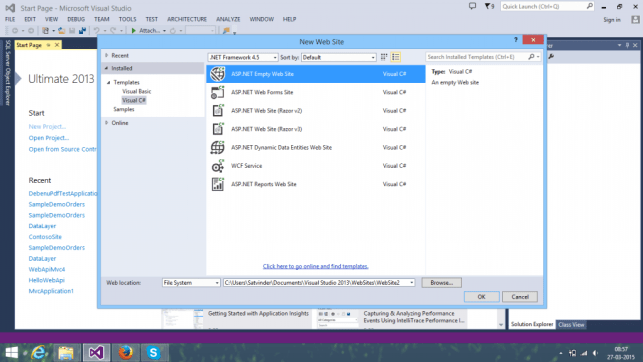
Task: Switch to medium icons list view
Action: 396,57
